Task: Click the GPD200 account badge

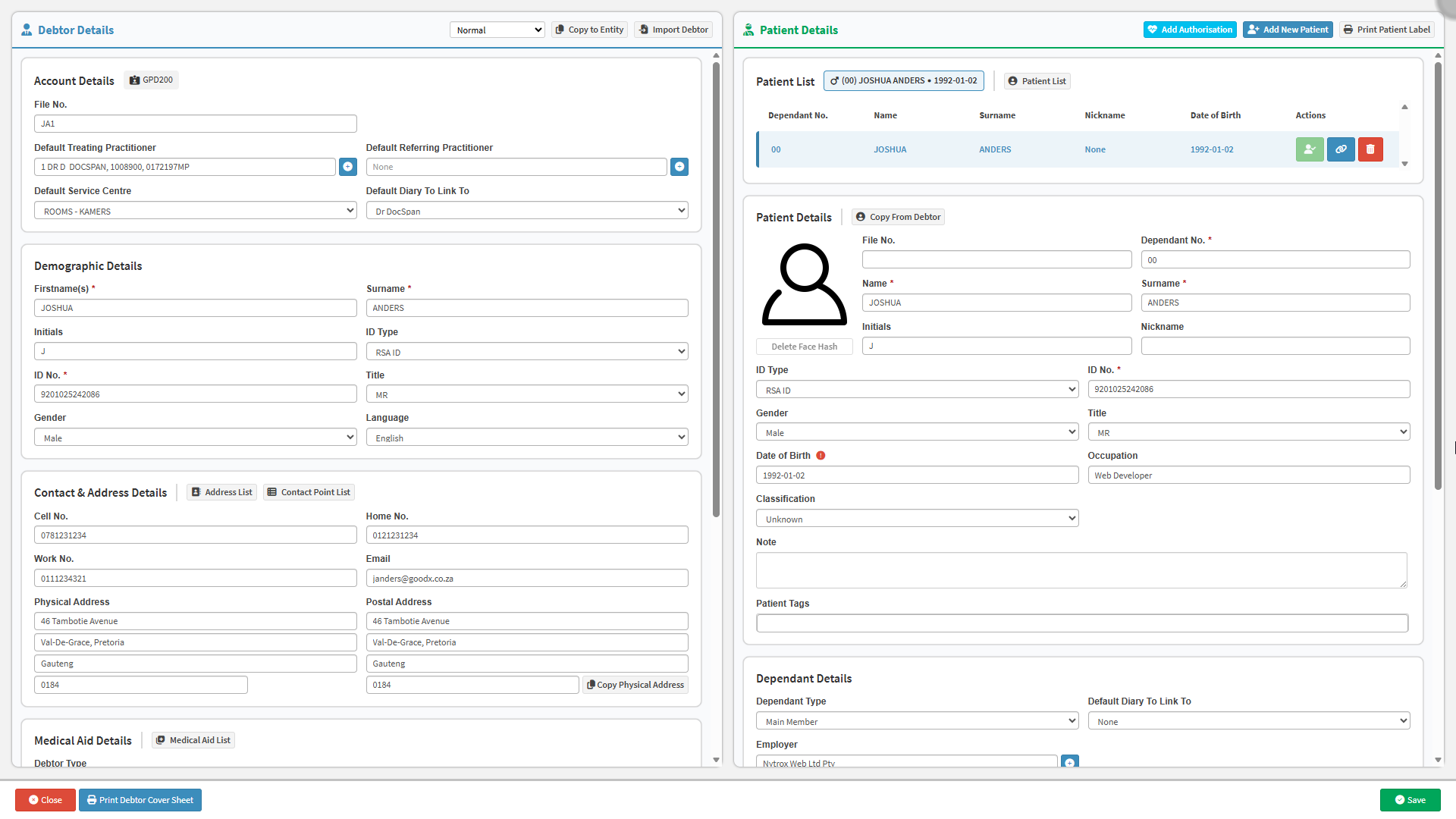Action: click(152, 80)
